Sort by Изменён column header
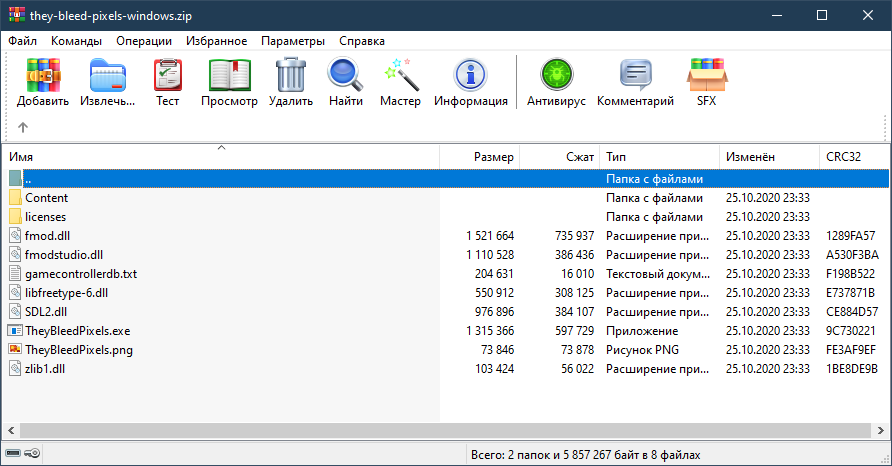 point(769,156)
